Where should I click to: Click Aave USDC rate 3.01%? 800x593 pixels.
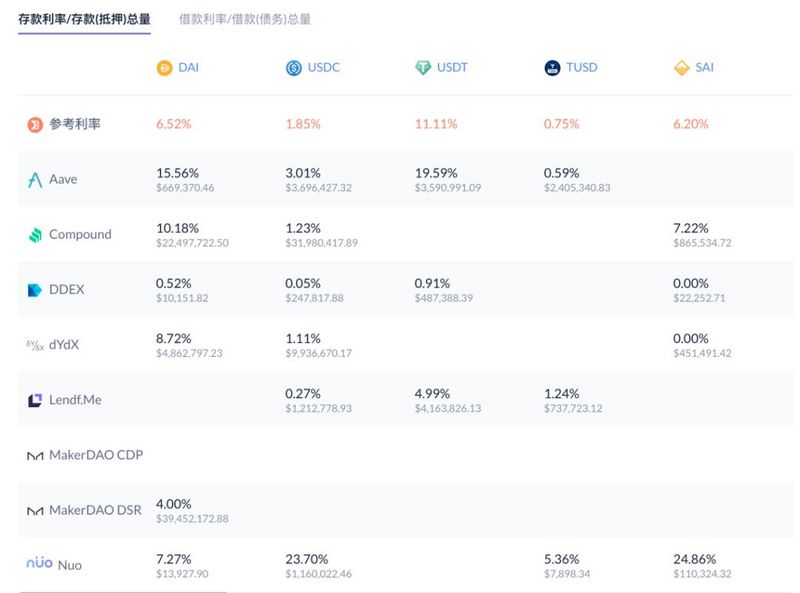(303, 173)
